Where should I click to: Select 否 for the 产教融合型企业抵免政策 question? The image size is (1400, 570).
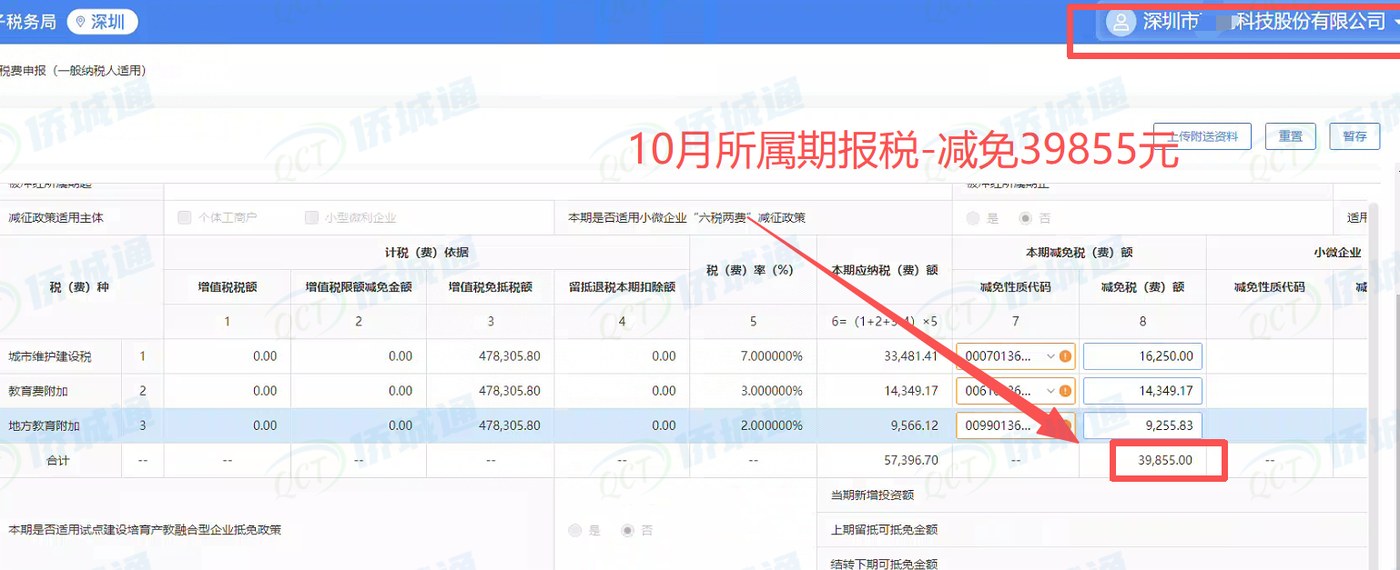629,530
